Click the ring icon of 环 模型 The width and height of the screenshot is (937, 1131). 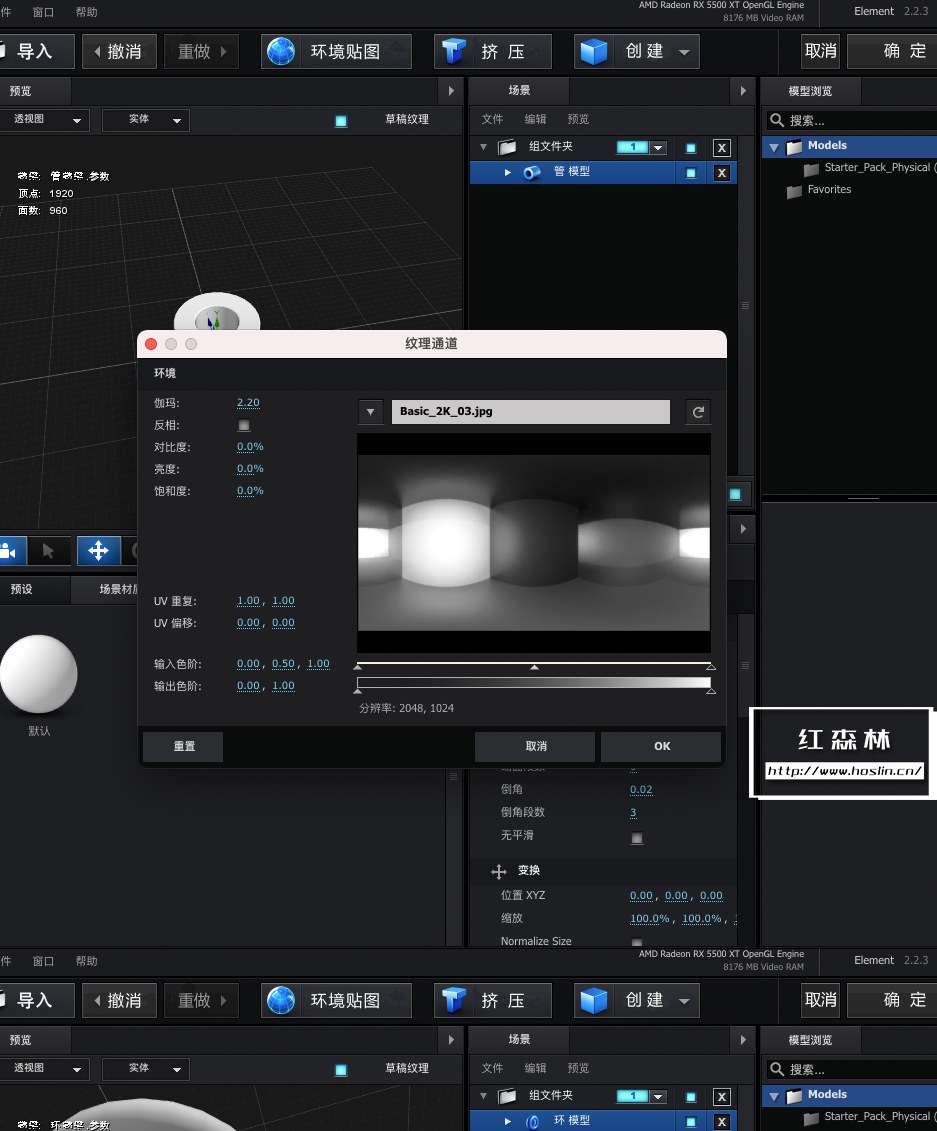(532, 1121)
